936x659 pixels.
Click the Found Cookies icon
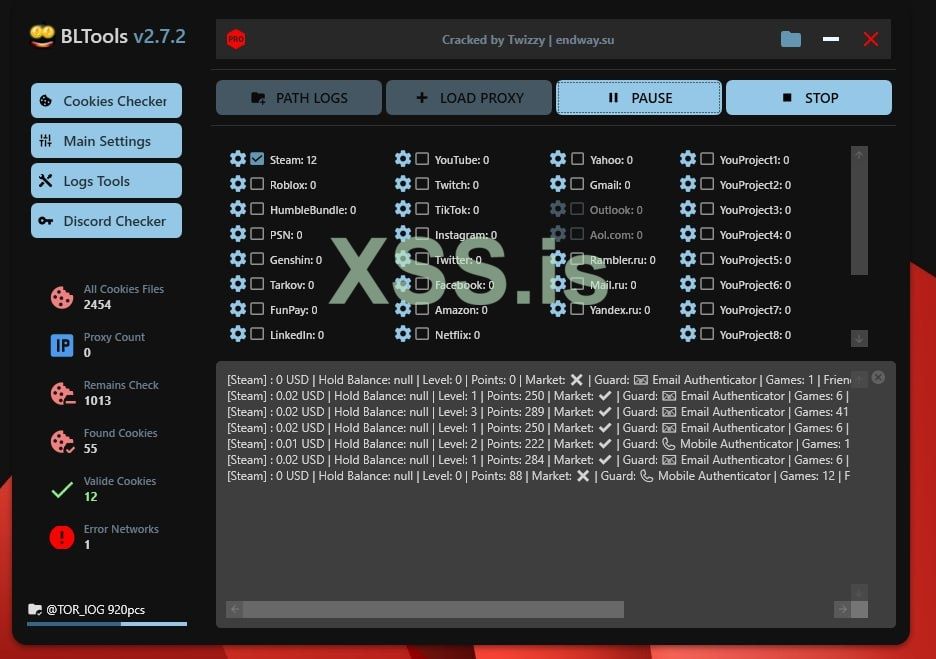coord(62,442)
